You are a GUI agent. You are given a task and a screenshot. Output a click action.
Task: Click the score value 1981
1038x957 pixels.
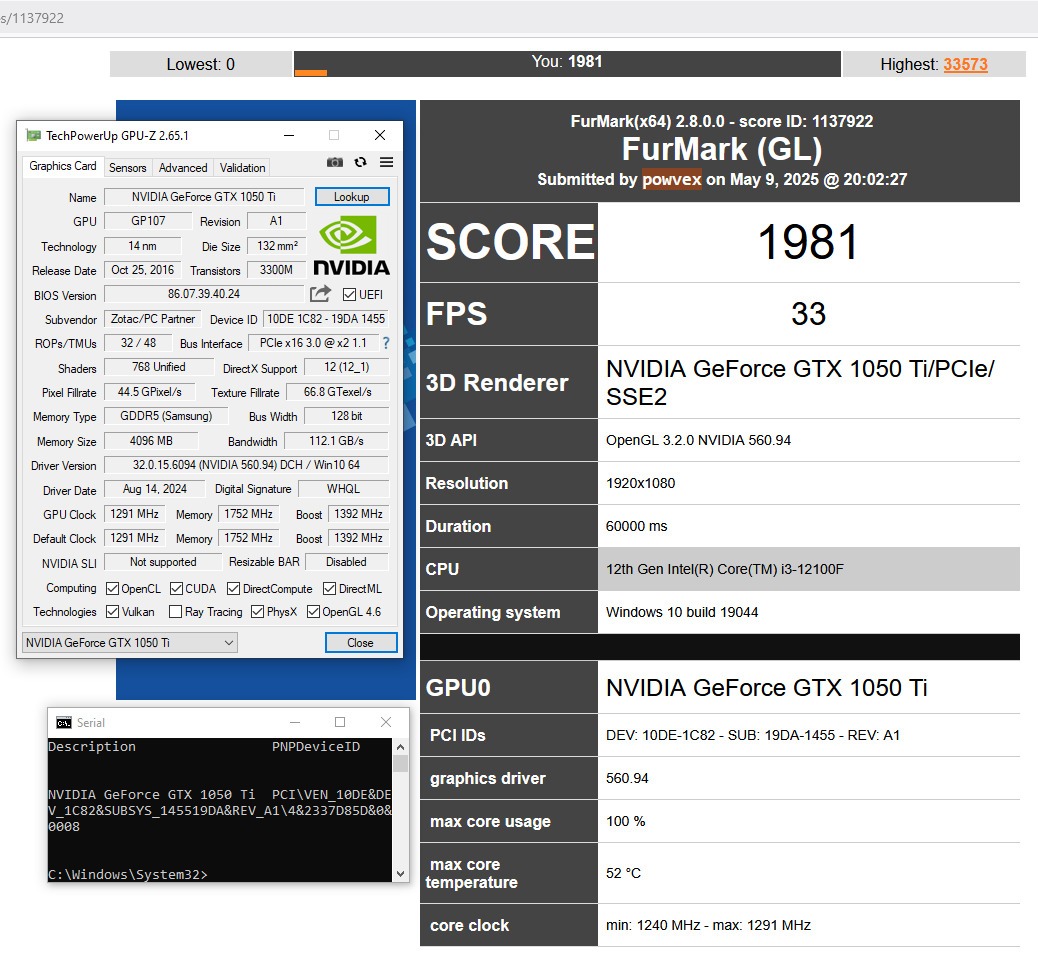(x=808, y=242)
